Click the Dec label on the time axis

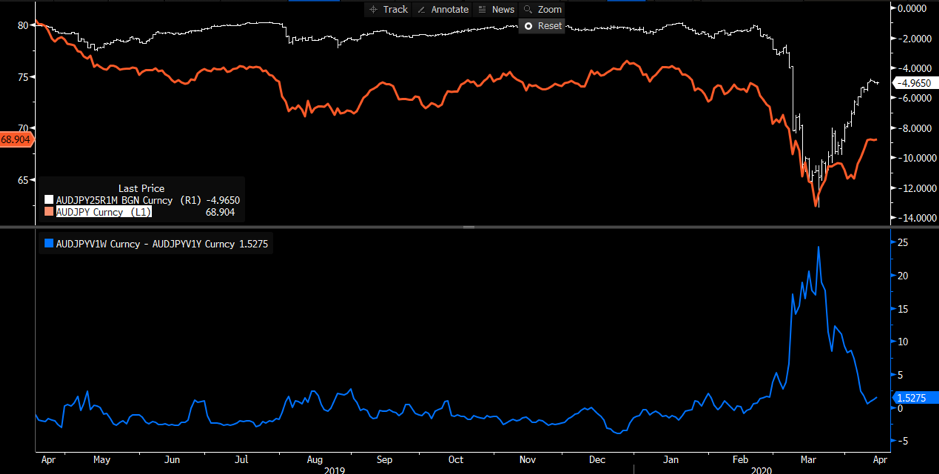pos(598,460)
